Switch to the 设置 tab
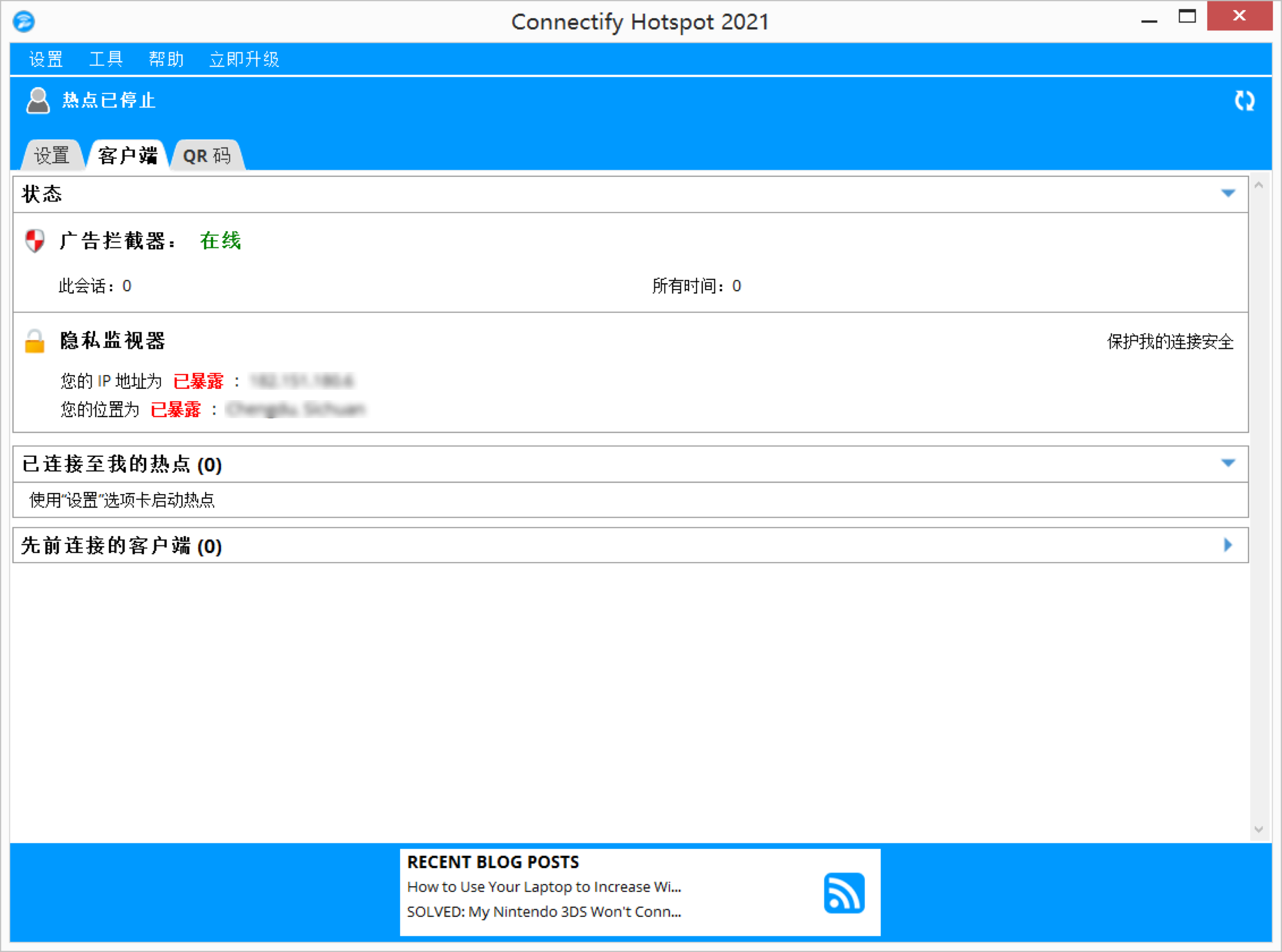The image size is (1282, 952). pyautogui.click(x=51, y=155)
